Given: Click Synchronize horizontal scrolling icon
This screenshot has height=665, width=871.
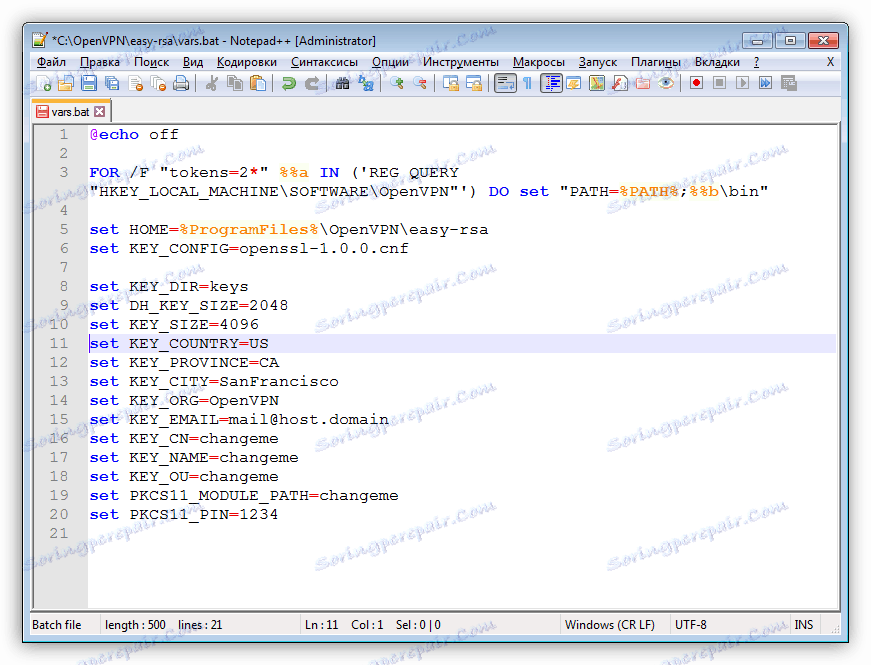Looking at the screenshot, I should [474, 83].
